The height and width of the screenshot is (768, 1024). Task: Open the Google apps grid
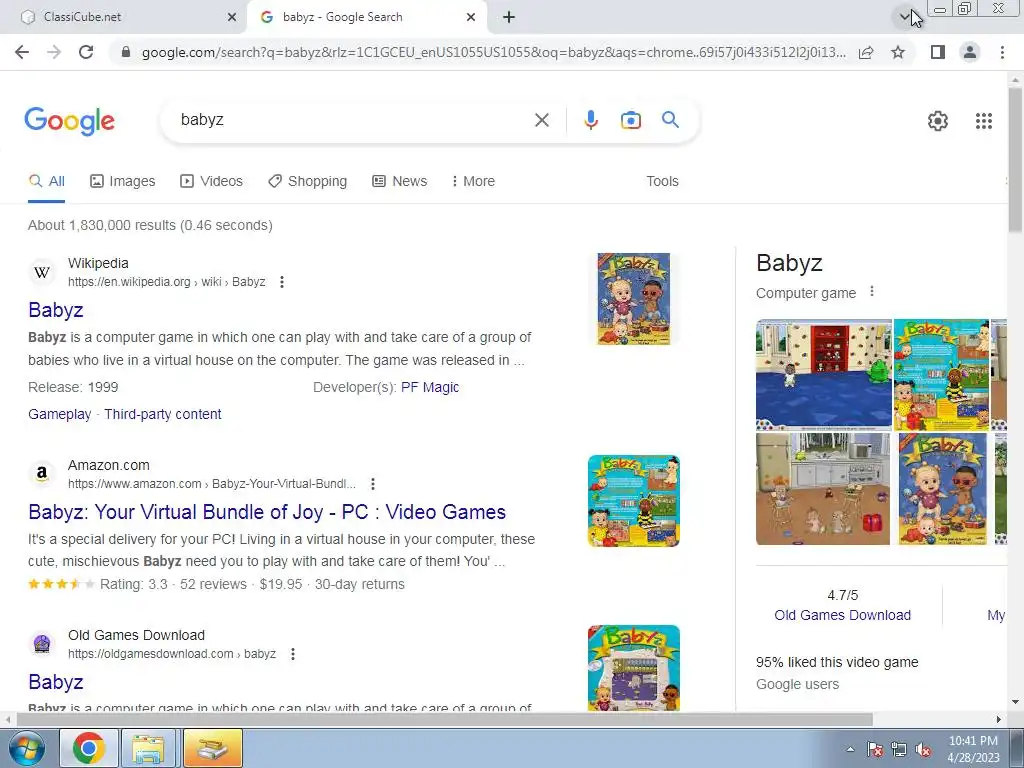point(984,121)
